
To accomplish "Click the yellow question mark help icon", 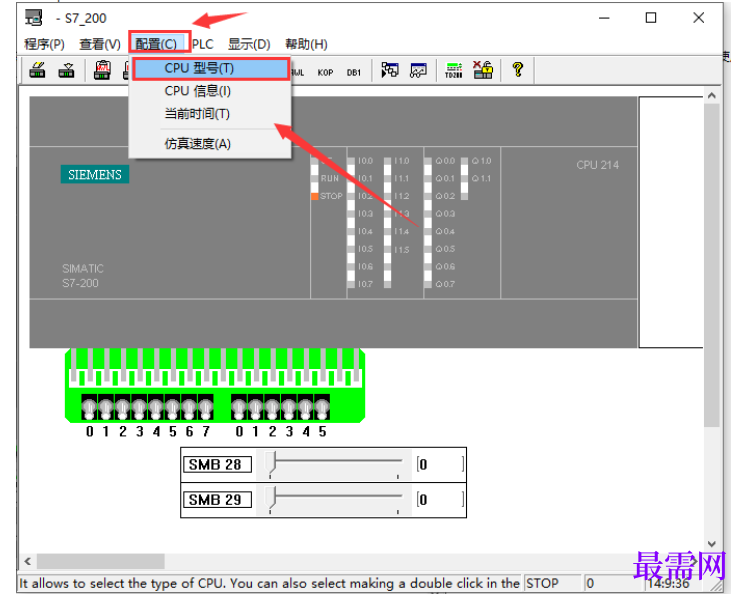I will (x=518, y=70).
